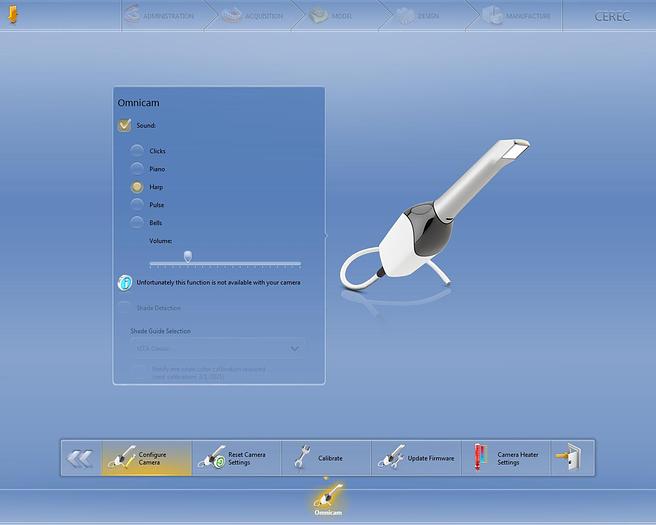Choose the Piano sound option

pyautogui.click(x=136, y=169)
